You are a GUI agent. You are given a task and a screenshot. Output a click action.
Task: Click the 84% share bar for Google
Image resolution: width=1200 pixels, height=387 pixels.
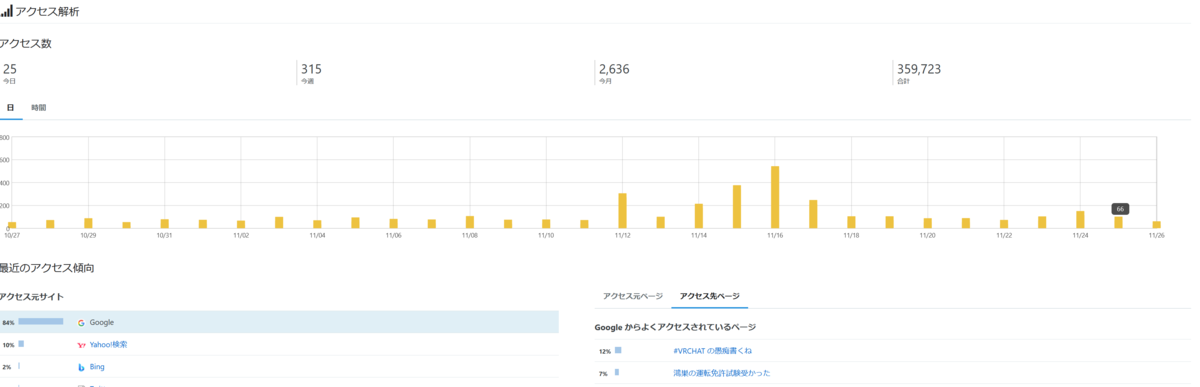(41, 322)
